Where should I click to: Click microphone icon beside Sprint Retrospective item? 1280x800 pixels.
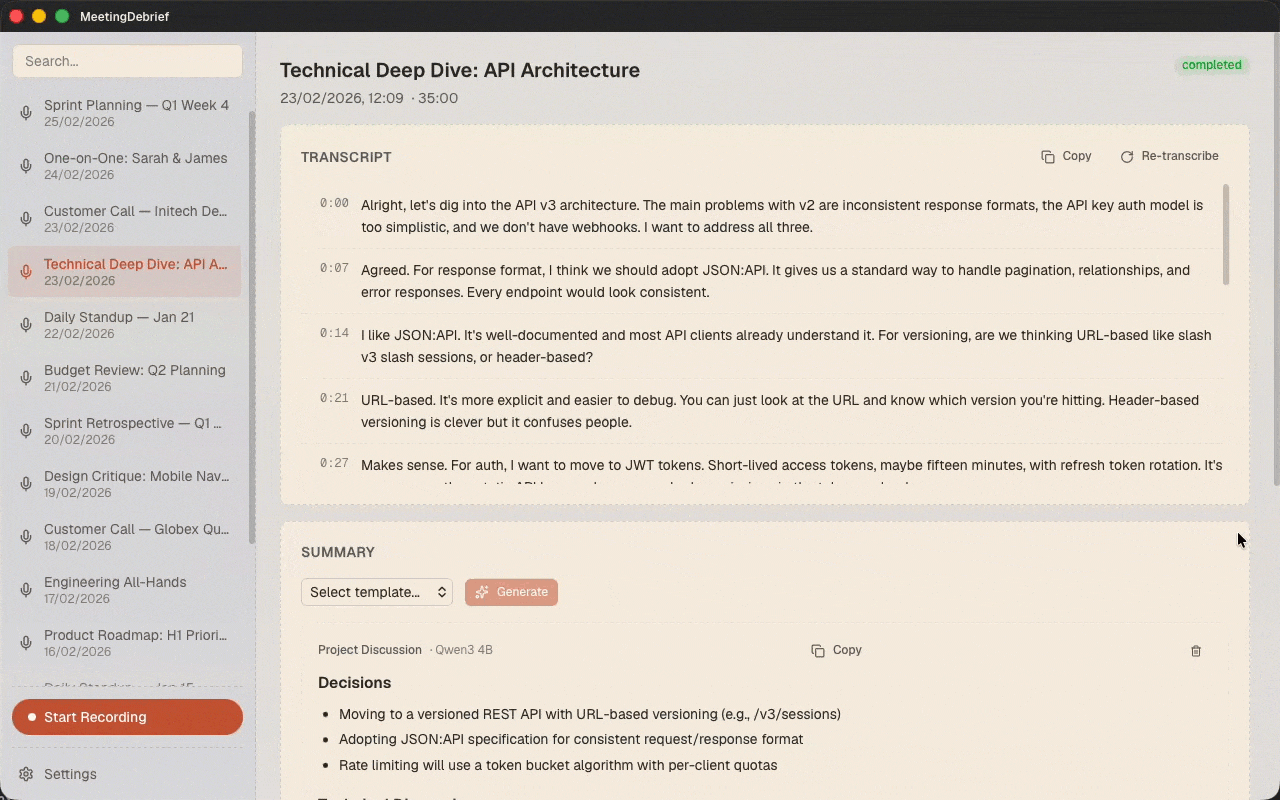coord(26,431)
